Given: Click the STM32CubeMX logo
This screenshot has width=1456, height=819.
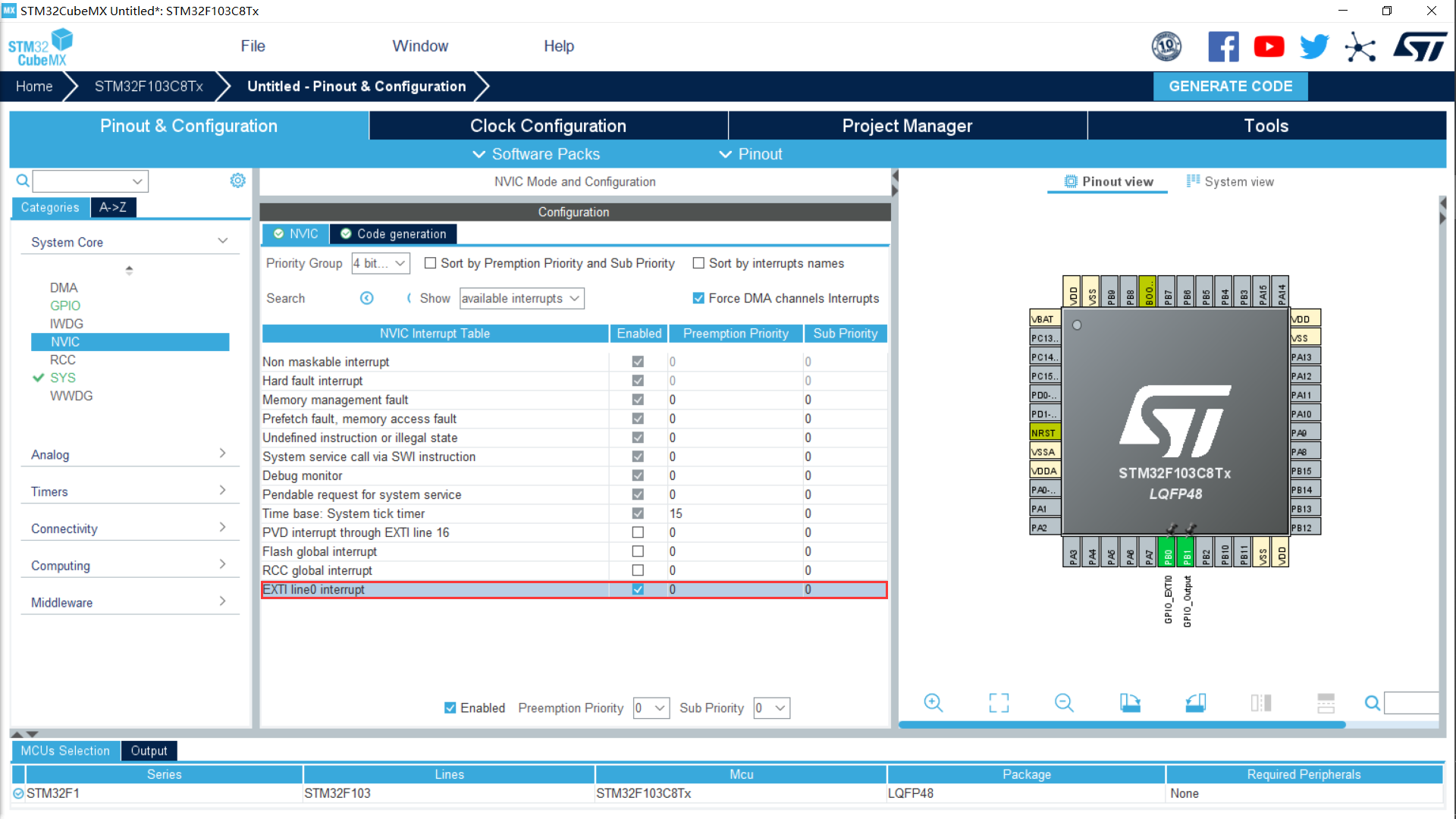Looking at the screenshot, I should pyautogui.click(x=41, y=47).
